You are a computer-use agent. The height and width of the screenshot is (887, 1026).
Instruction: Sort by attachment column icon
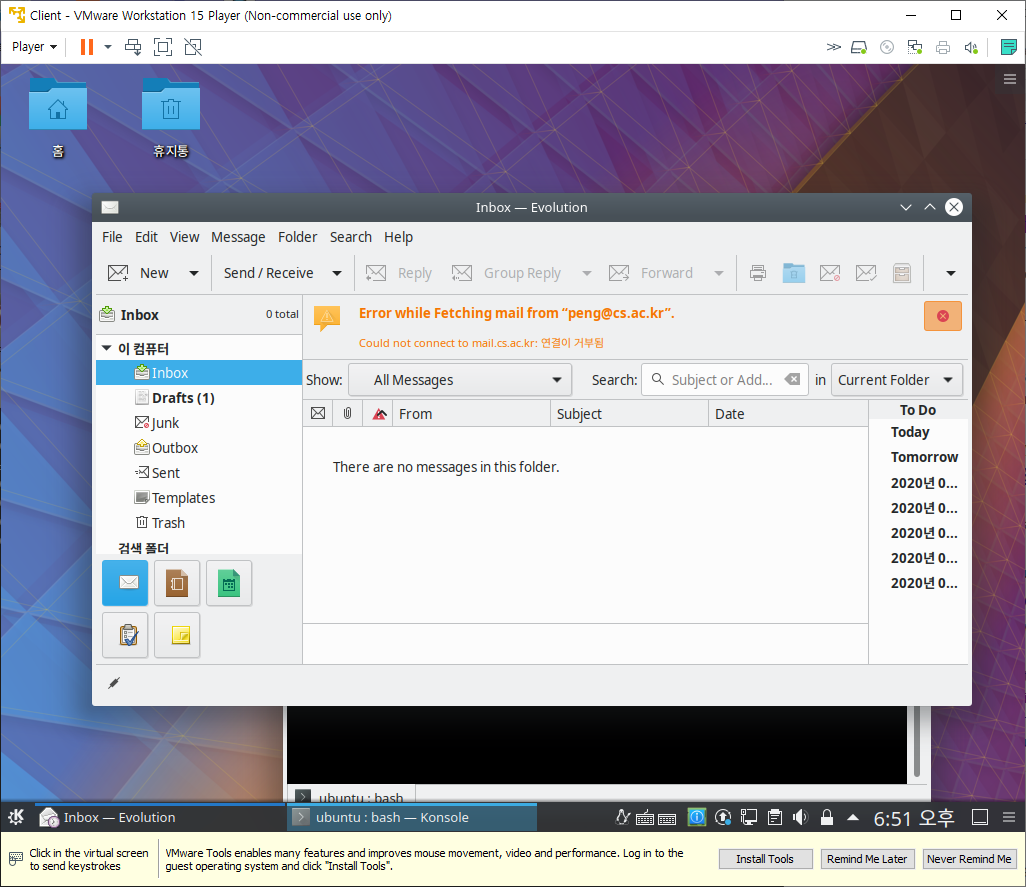click(x=347, y=413)
